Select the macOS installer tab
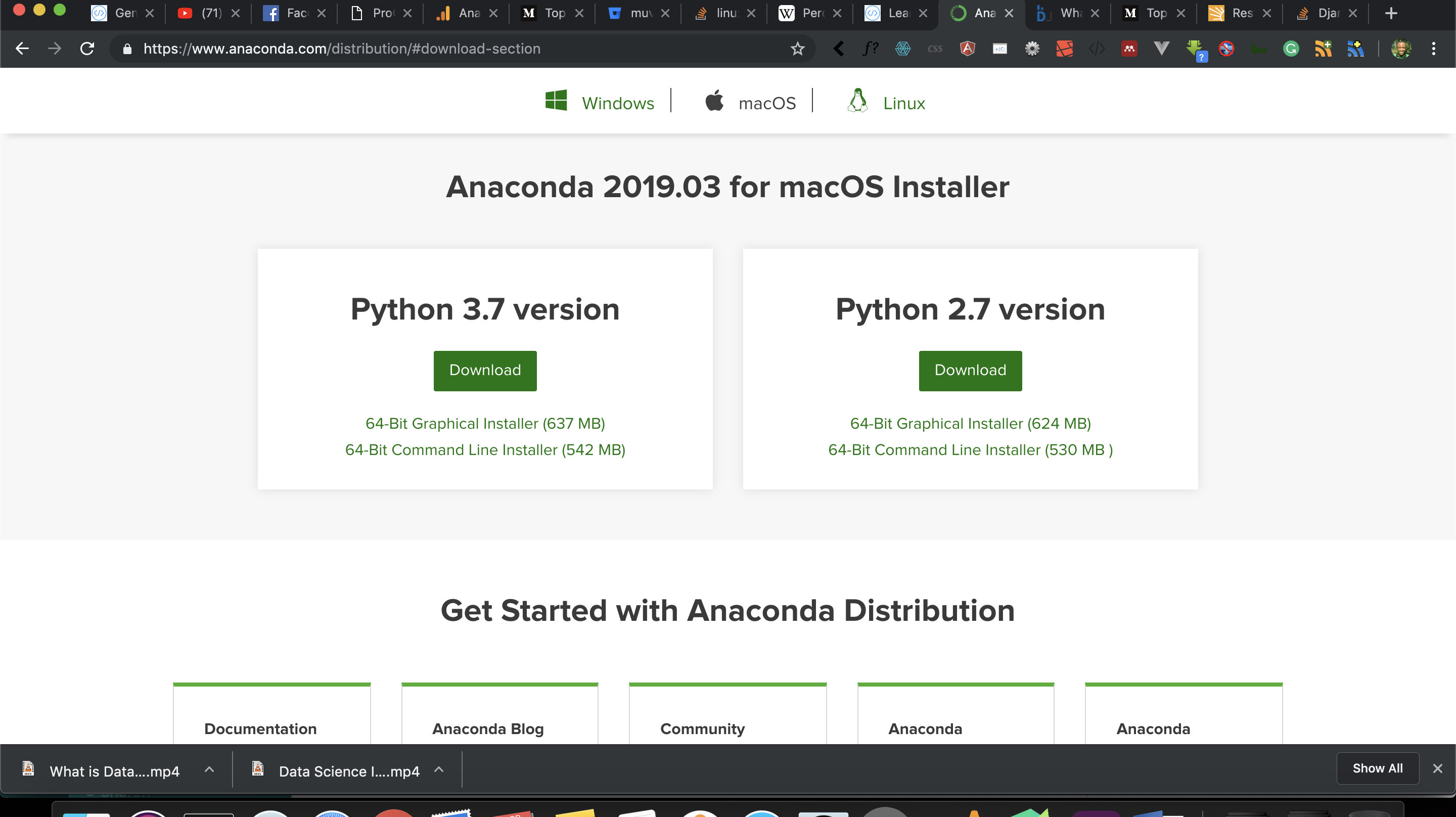This screenshot has width=1456, height=817. click(x=750, y=102)
